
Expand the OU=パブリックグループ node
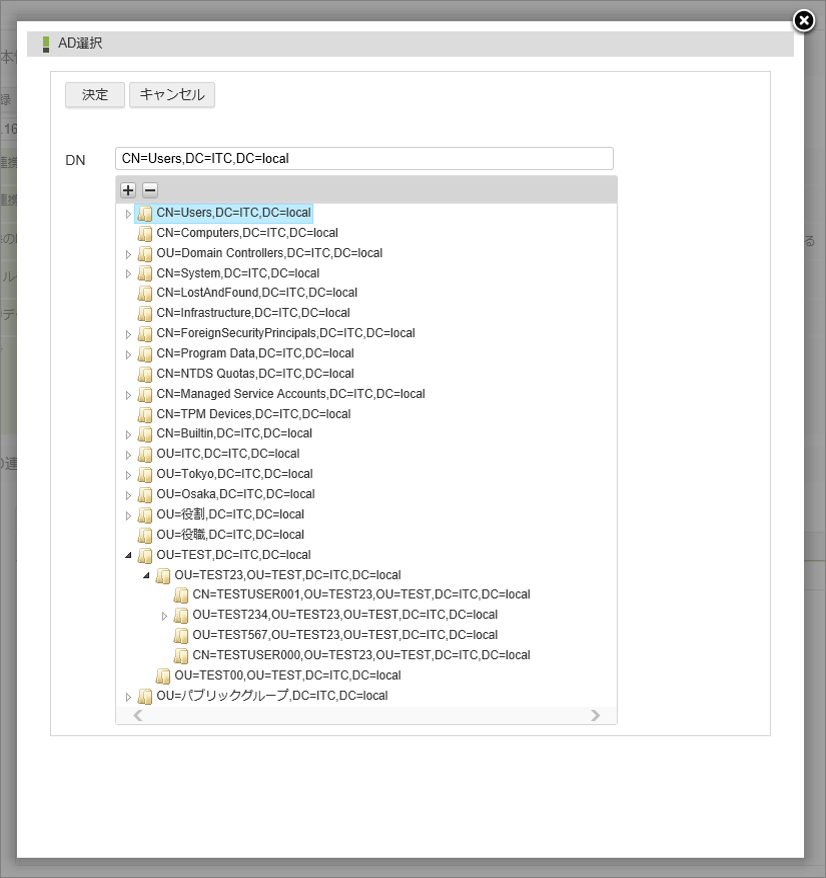click(x=128, y=697)
